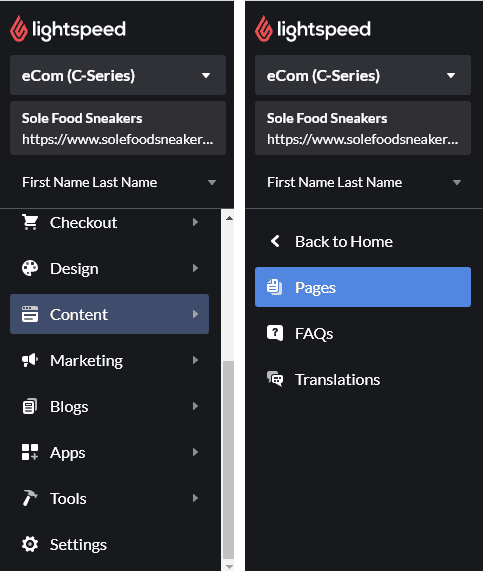Click the sidebar scrollbar up arrow
Image resolution: width=483 pixels, height=571 pixels.
pyautogui.click(x=229, y=218)
